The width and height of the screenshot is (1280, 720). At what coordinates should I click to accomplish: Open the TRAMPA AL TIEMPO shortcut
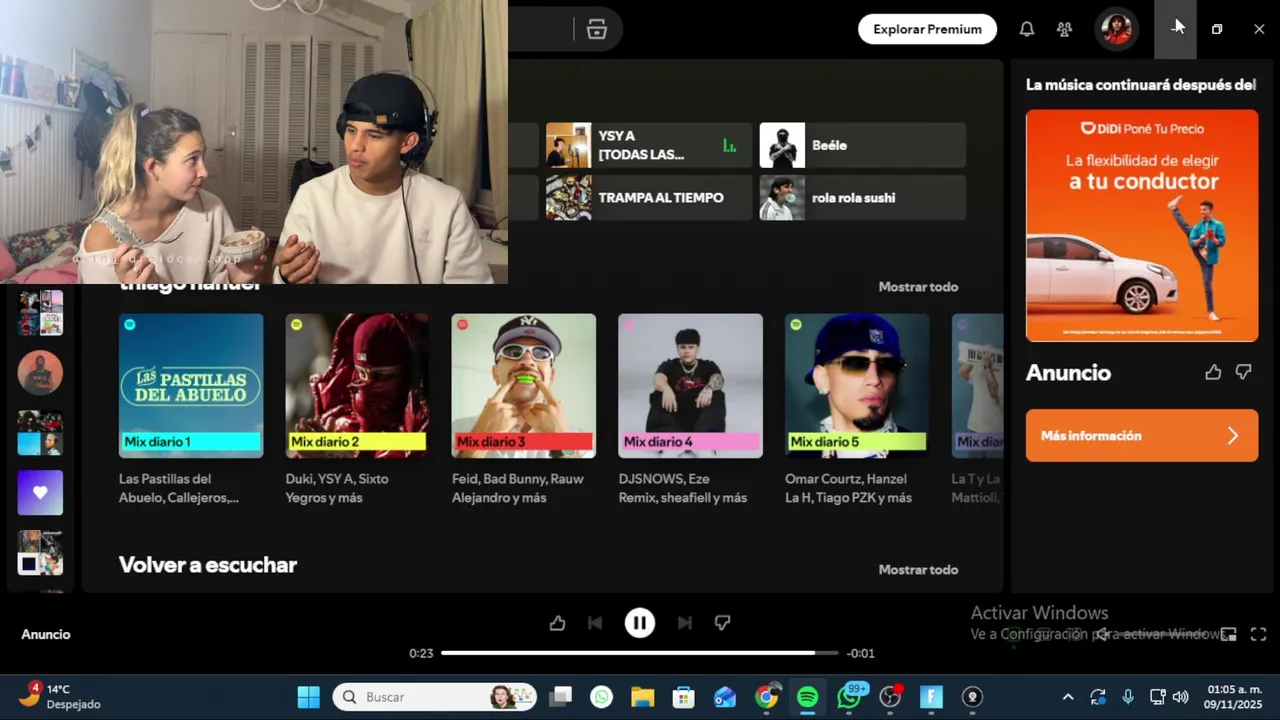(x=648, y=198)
